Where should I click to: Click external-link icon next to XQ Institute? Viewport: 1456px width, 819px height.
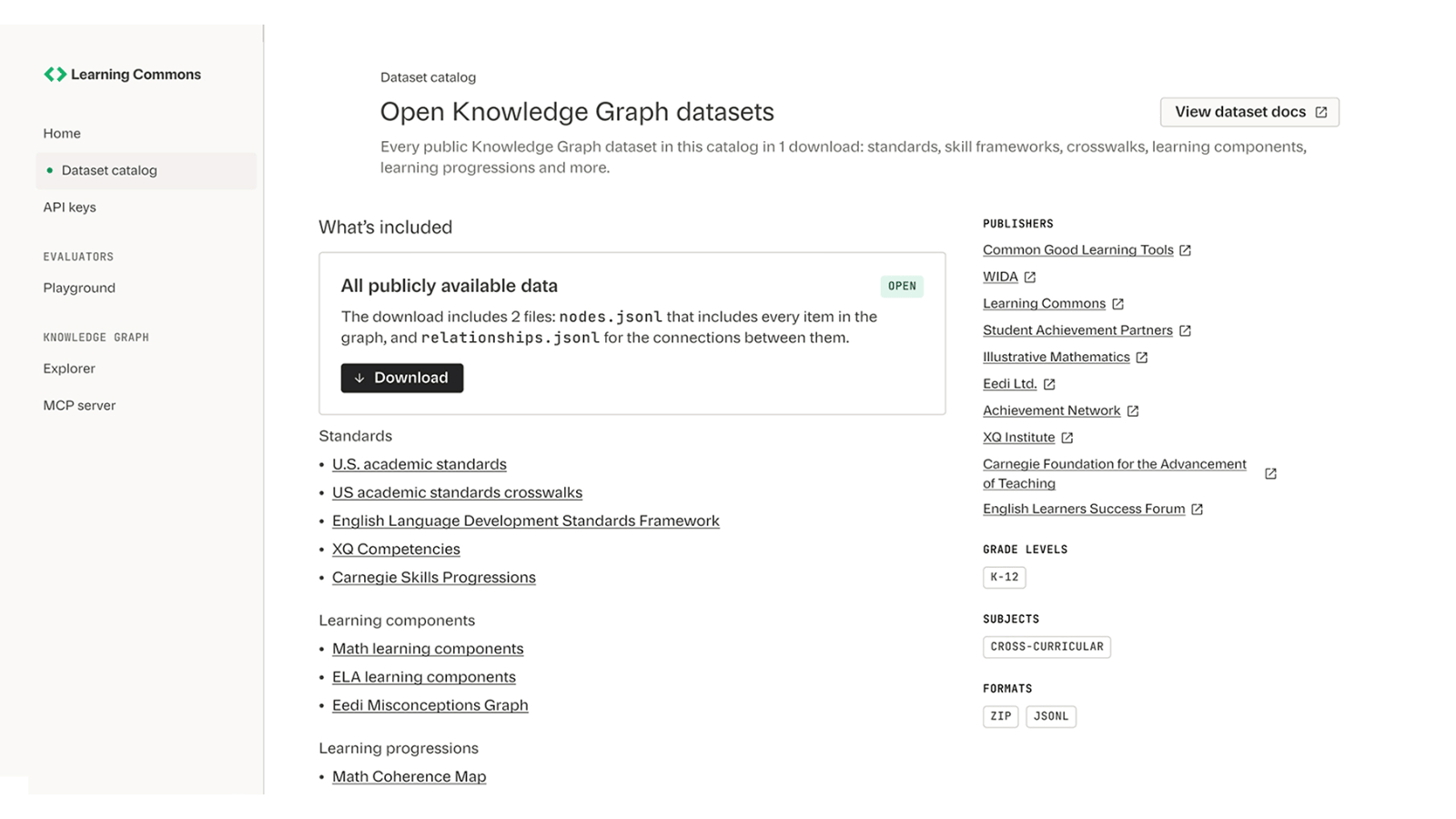click(x=1067, y=438)
